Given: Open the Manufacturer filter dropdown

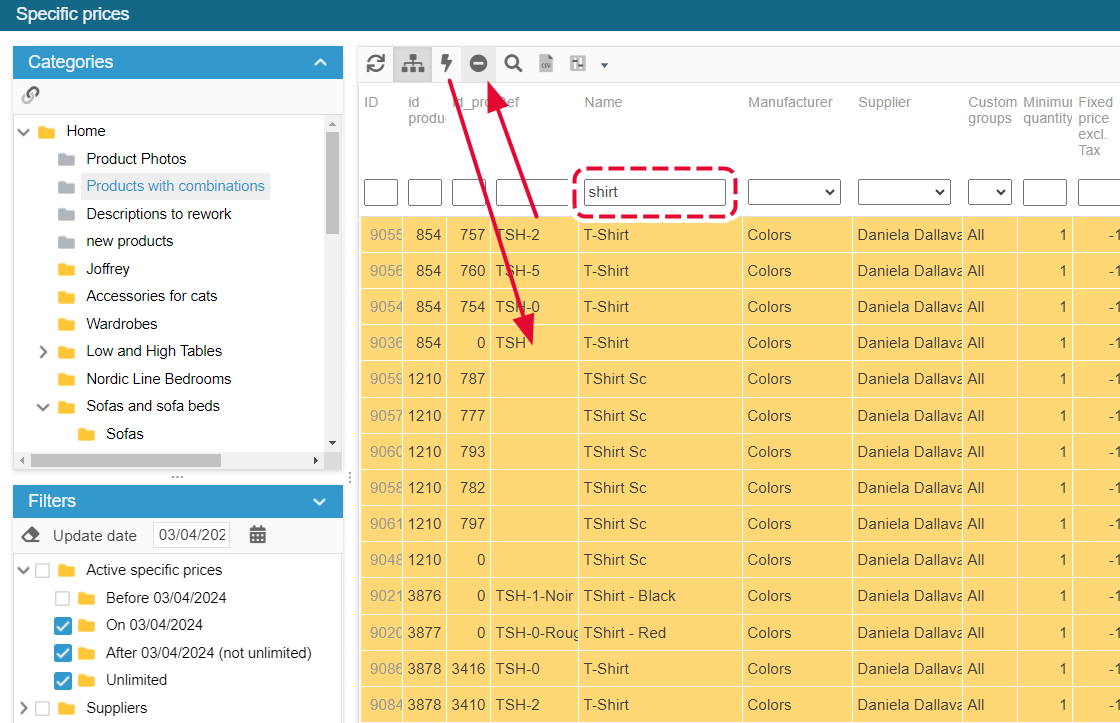Looking at the screenshot, I should pyautogui.click(x=794, y=192).
